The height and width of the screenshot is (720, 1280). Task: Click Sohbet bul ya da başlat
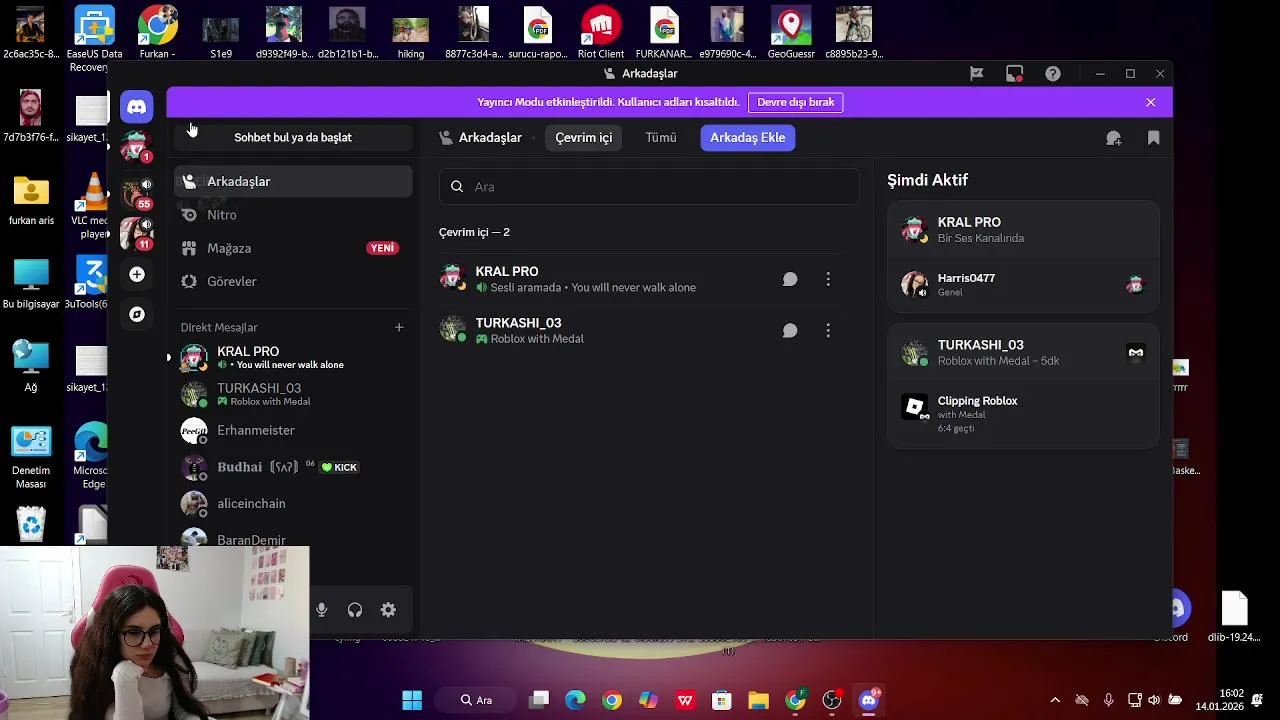[293, 138]
